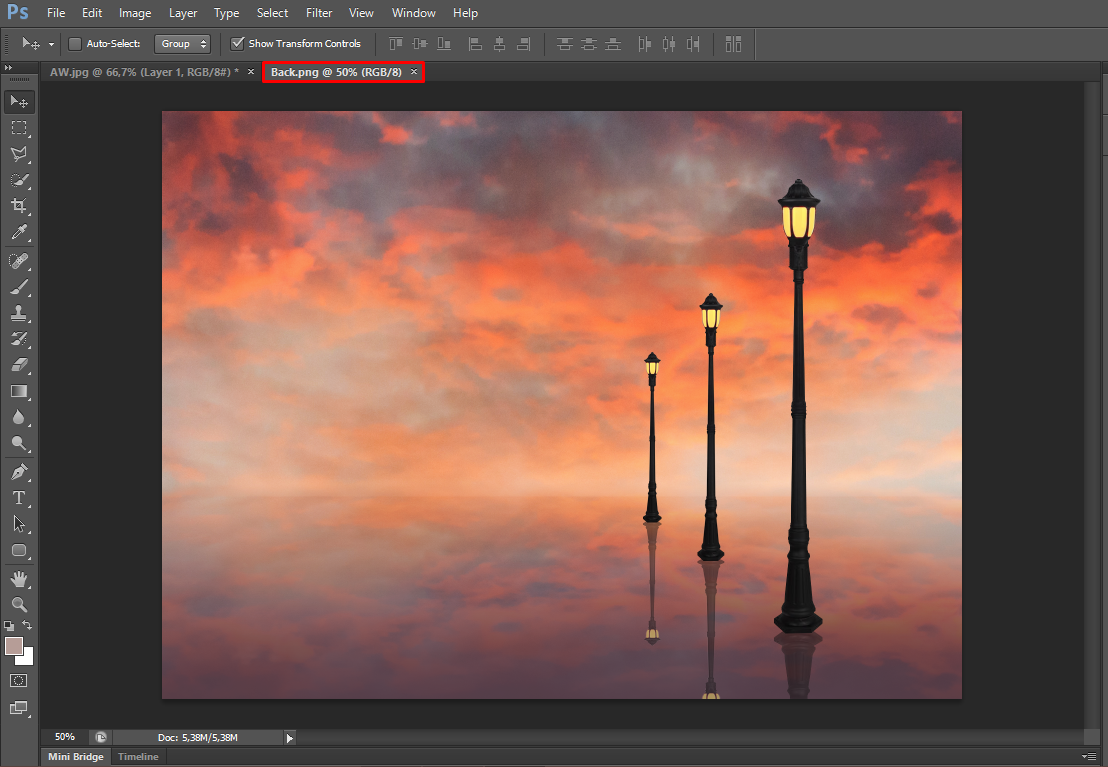The image size is (1108, 767).
Task: Activate the Clone Stamp tool
Action: click(19, 312)
